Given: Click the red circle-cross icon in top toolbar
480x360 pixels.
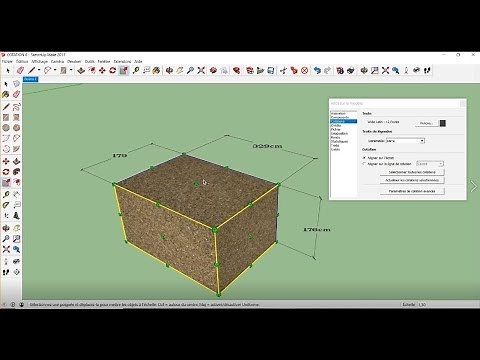Looking at the screenshot, I should click(x=305, y=70).
